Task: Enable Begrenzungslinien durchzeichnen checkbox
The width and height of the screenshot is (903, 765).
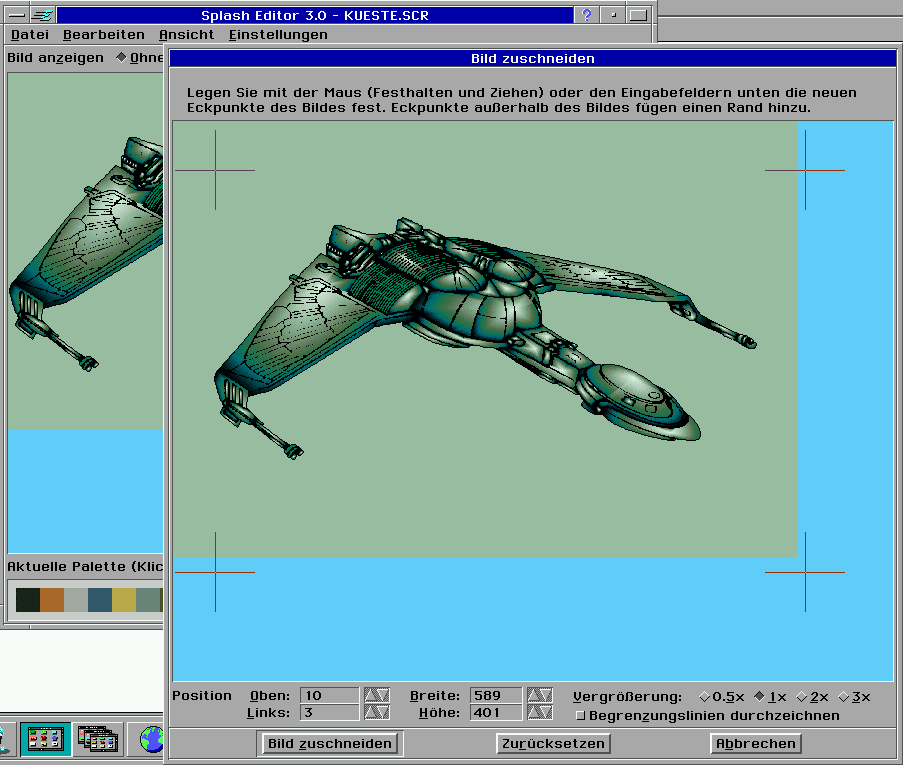Action: [580, 716]
